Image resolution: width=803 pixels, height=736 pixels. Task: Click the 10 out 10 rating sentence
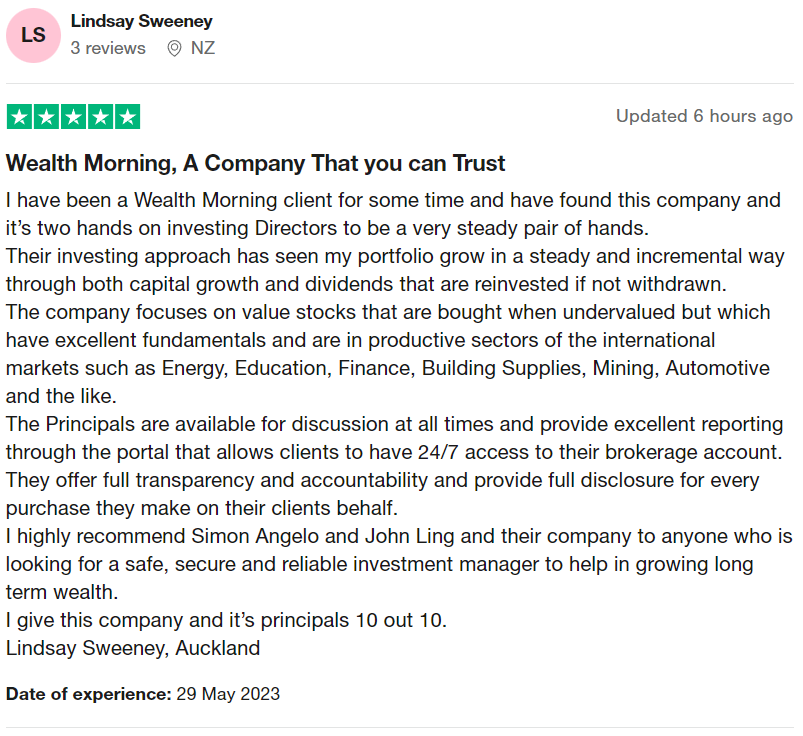tap(226, 620)
